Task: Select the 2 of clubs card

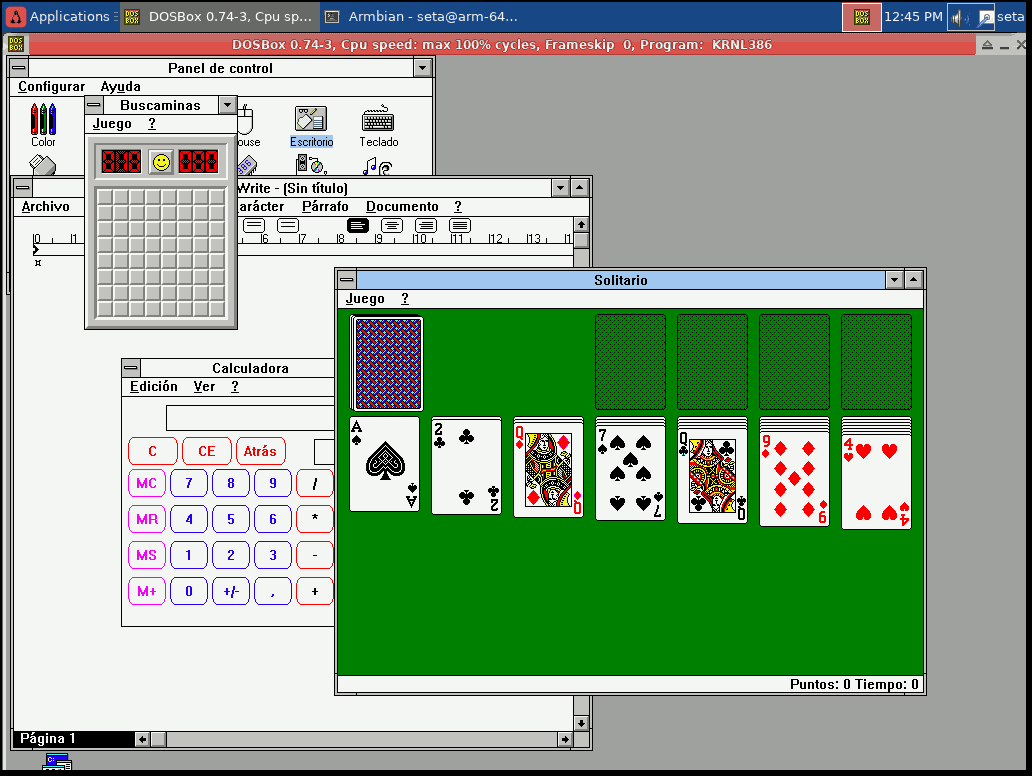Action: tap(467, 466)
